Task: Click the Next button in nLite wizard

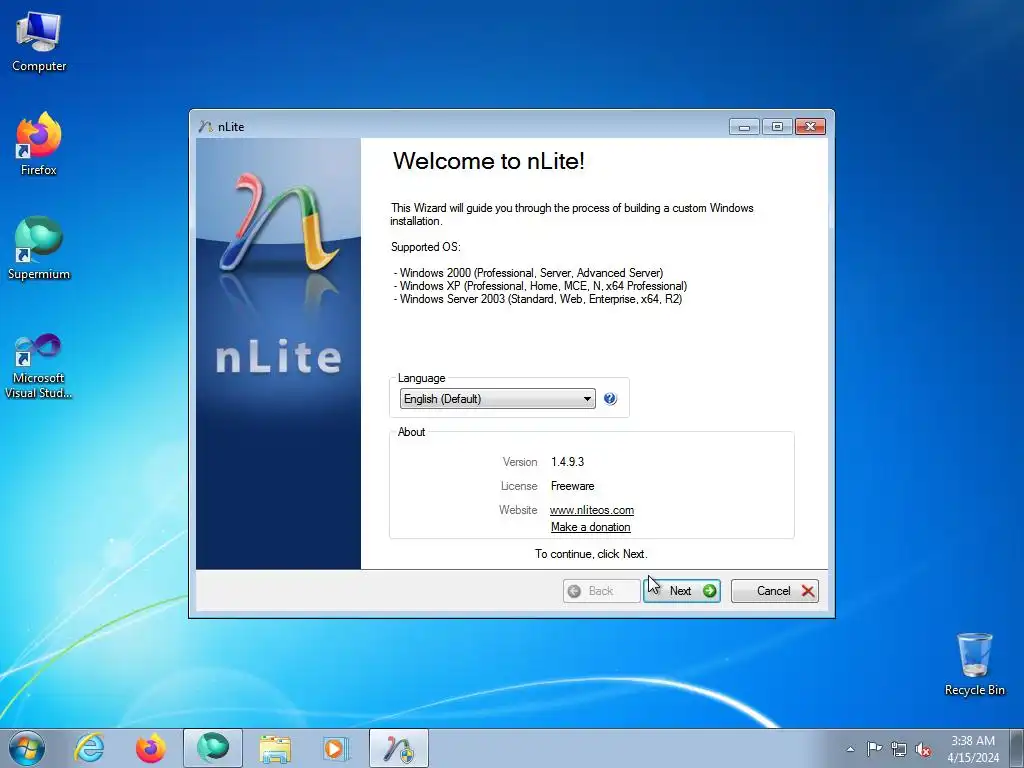Action: [682, 591]
